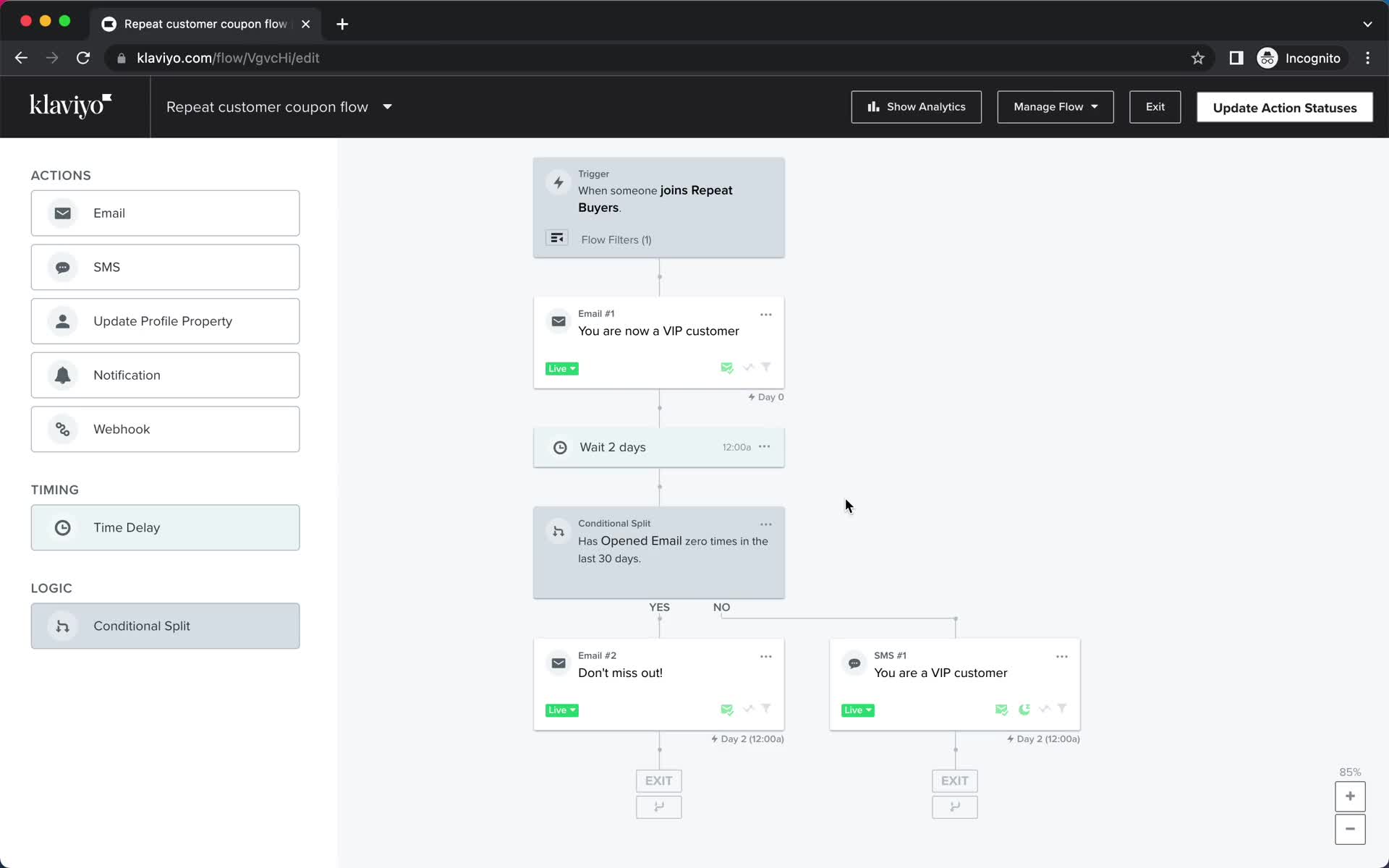Open Chrome's three-dot menu
Image resolution: width=1389 pixels, height=868 pixels.
[1367, 58]
